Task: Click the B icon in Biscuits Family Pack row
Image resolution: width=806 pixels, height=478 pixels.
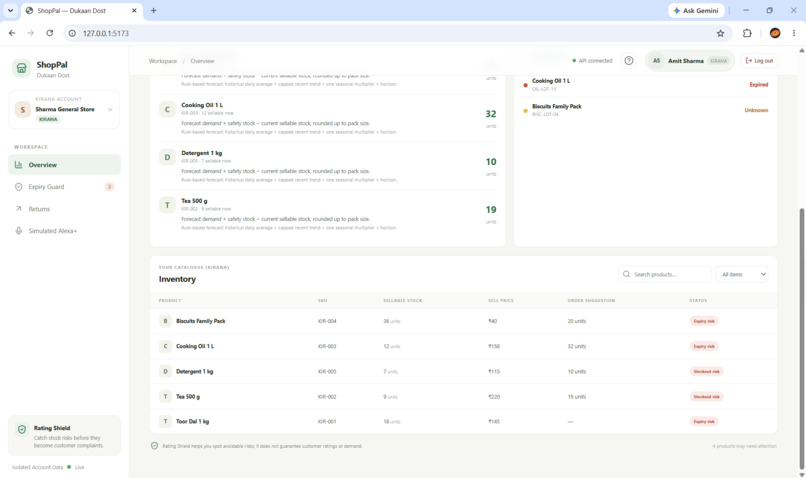Action: (x=165, y=321)
